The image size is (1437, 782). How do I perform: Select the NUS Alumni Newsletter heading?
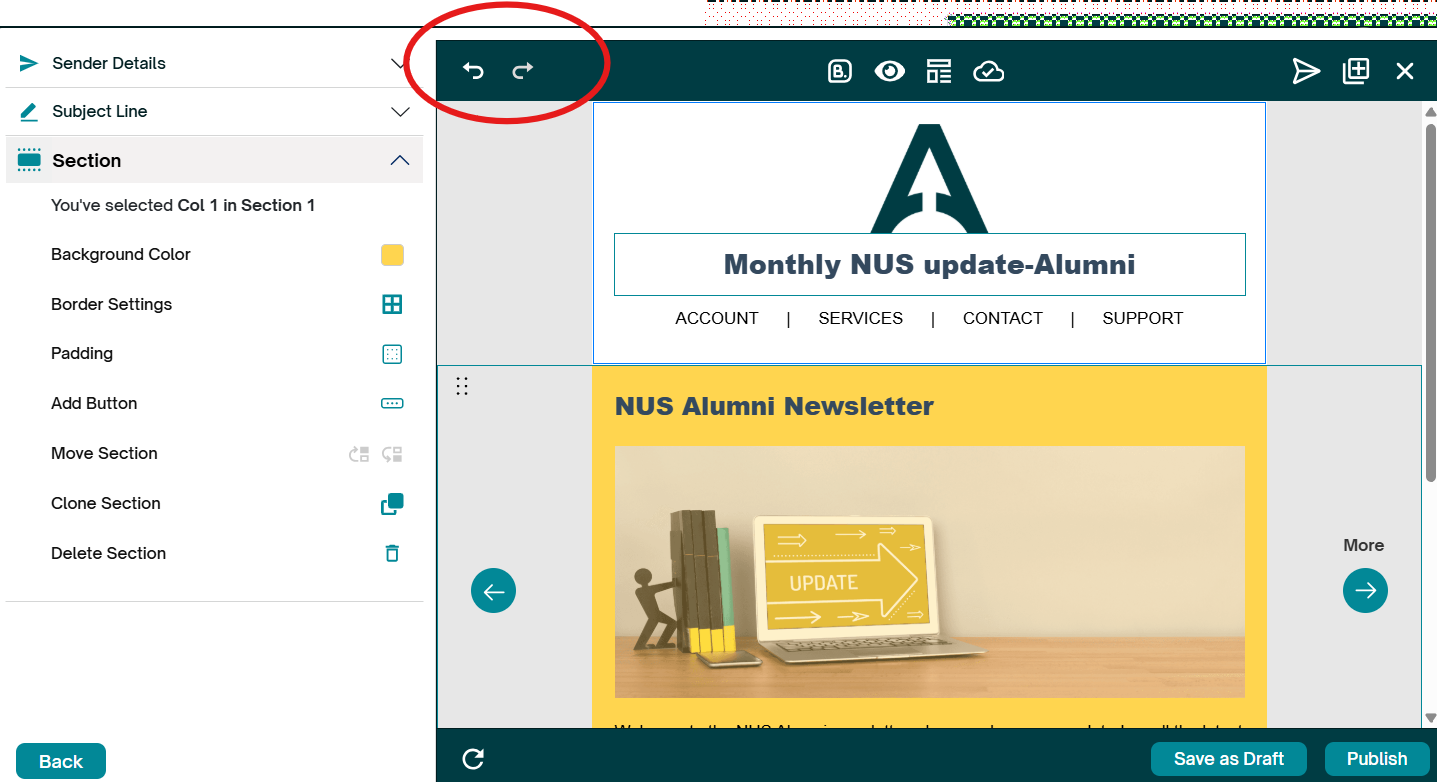774,406
